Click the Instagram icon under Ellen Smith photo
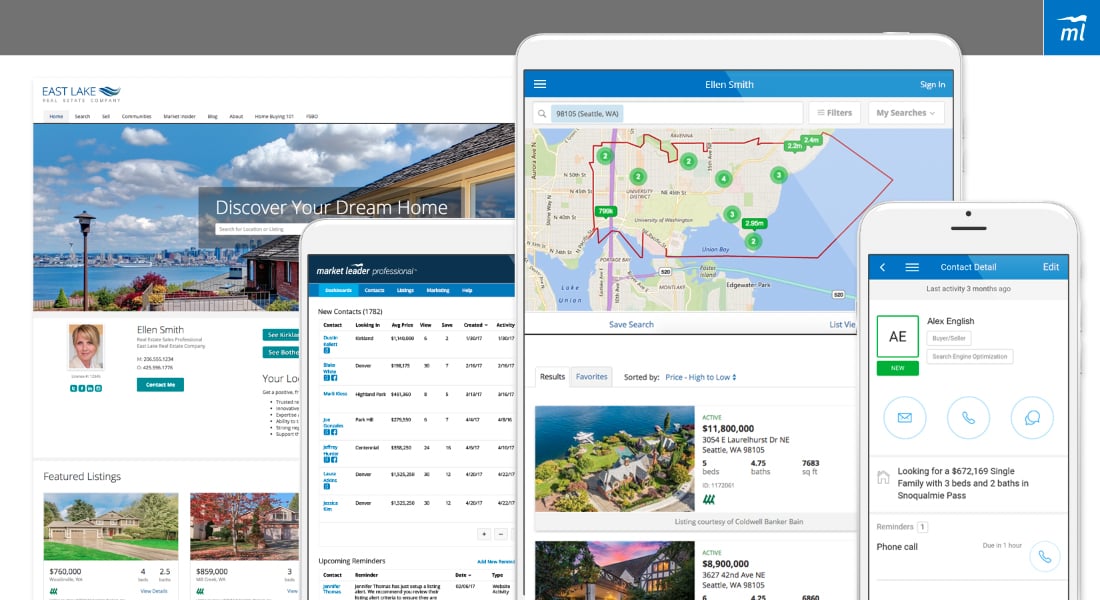This screenshot has height=600, width=1100. tap(98, 388)
